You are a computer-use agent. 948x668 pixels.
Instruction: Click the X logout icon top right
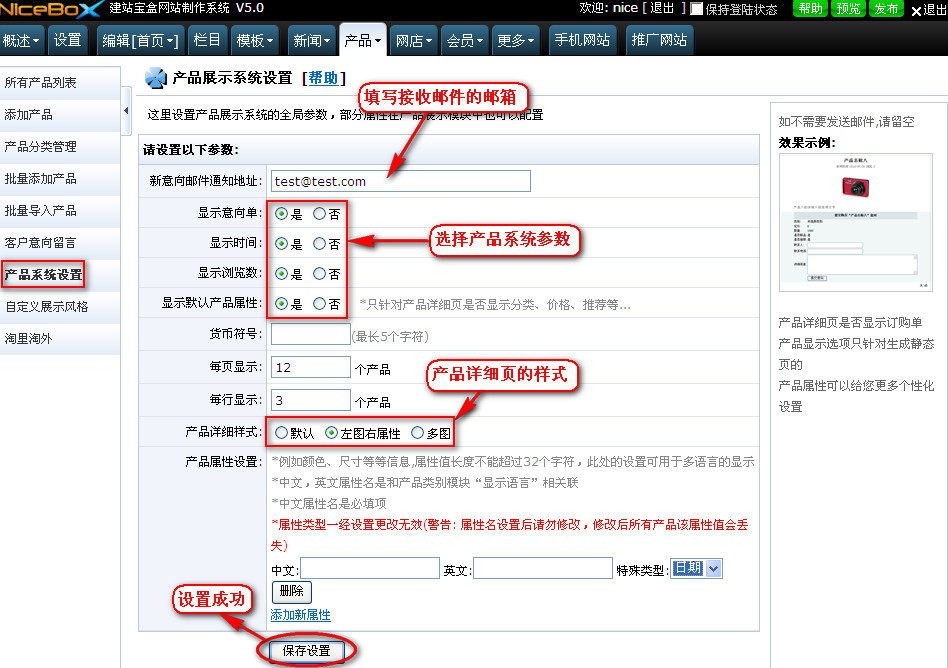[x=915, y=10]
